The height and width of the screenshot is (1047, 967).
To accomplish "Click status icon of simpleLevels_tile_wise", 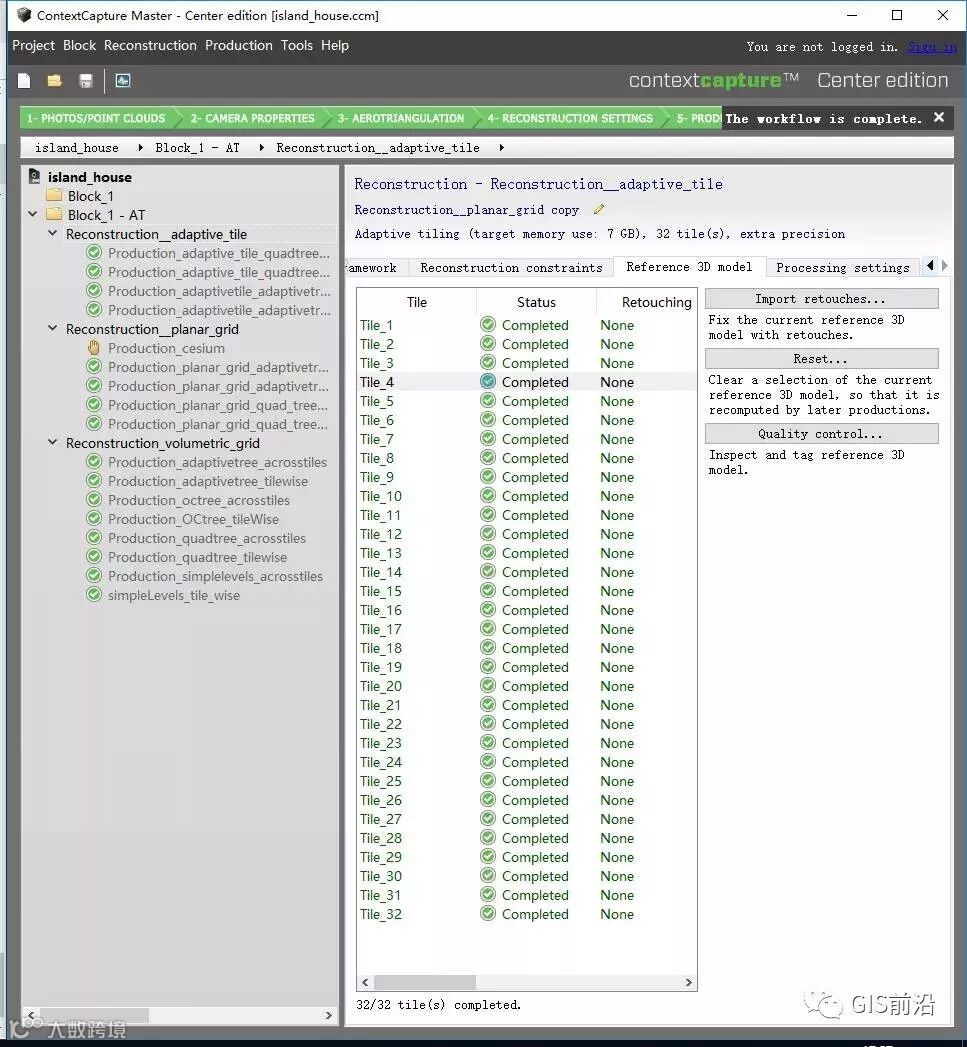I will [94, 594].
